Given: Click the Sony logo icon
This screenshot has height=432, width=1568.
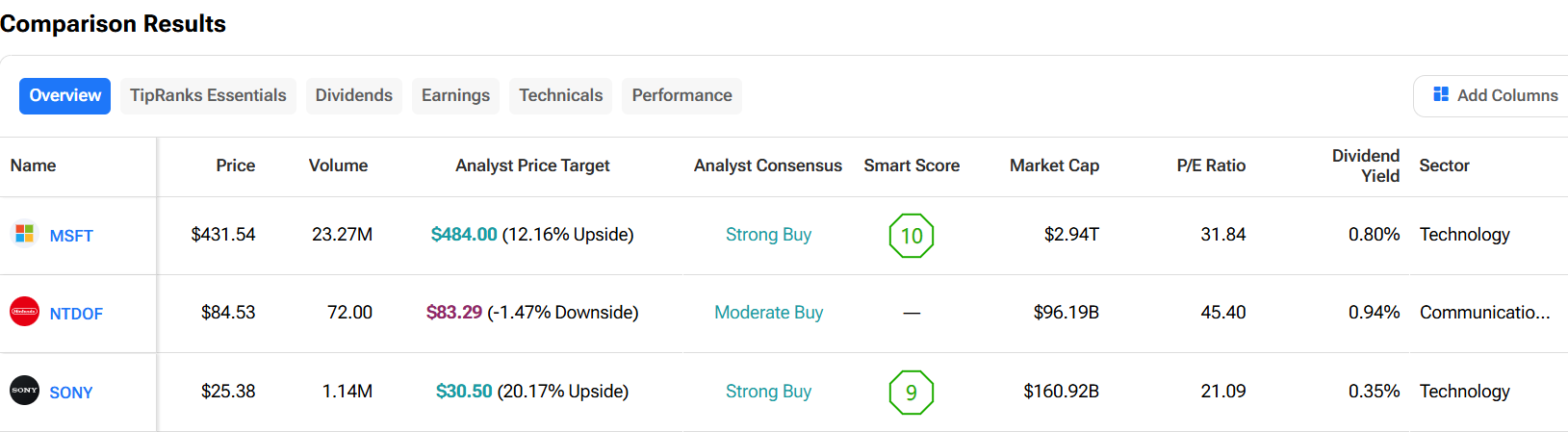Looking at the screenshot, I should point(24,391).
